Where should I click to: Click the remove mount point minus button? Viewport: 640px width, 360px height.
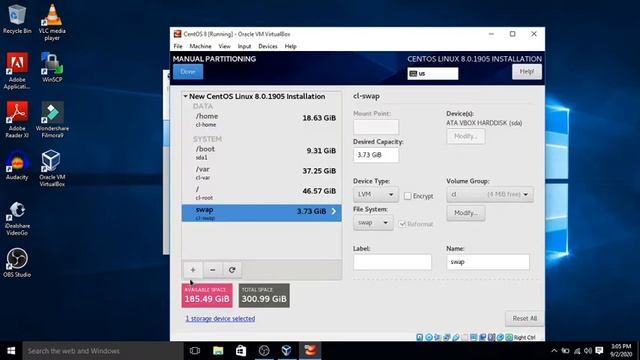(x=212, y=270)
